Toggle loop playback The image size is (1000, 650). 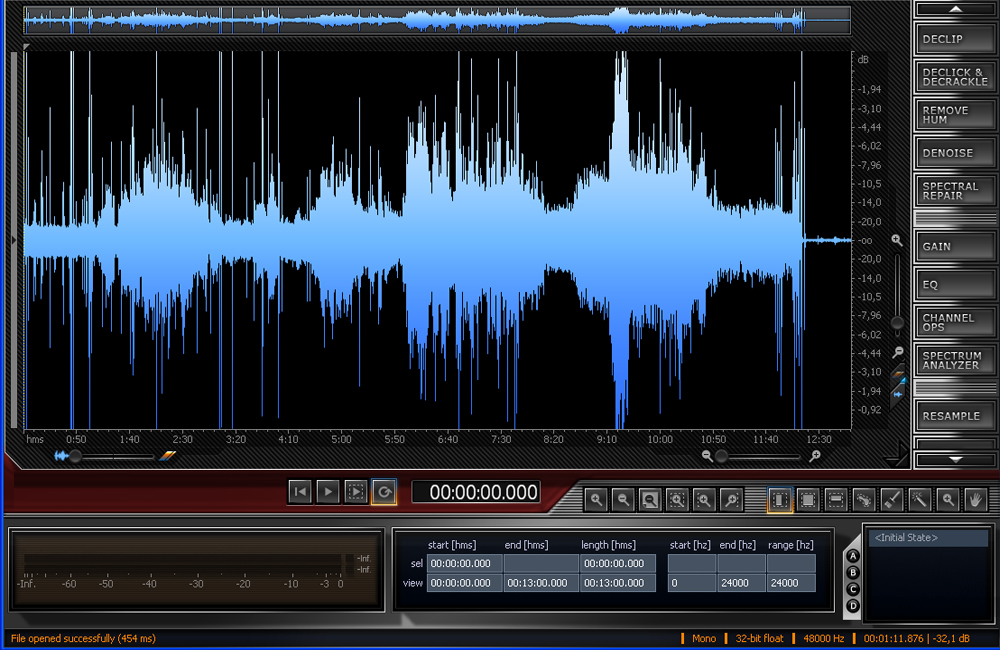tap(383, 491)
